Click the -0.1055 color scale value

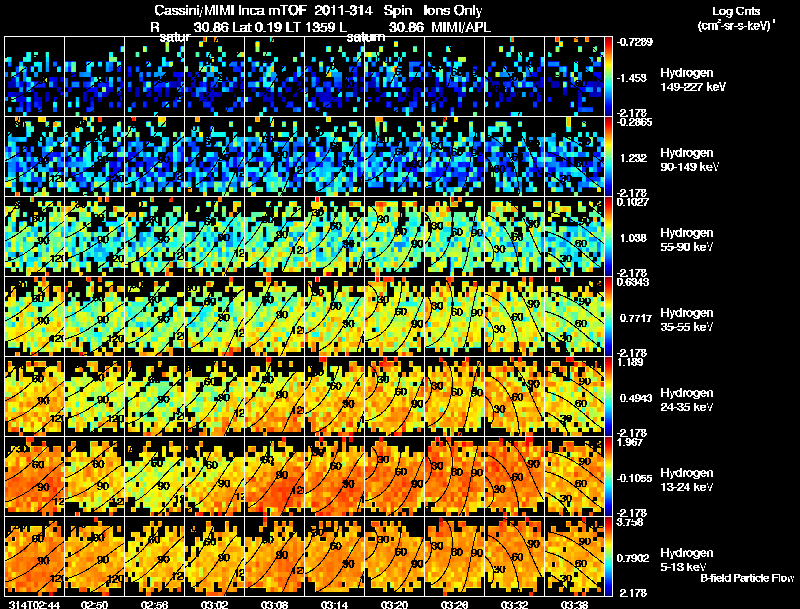click(x=634, y=478)
